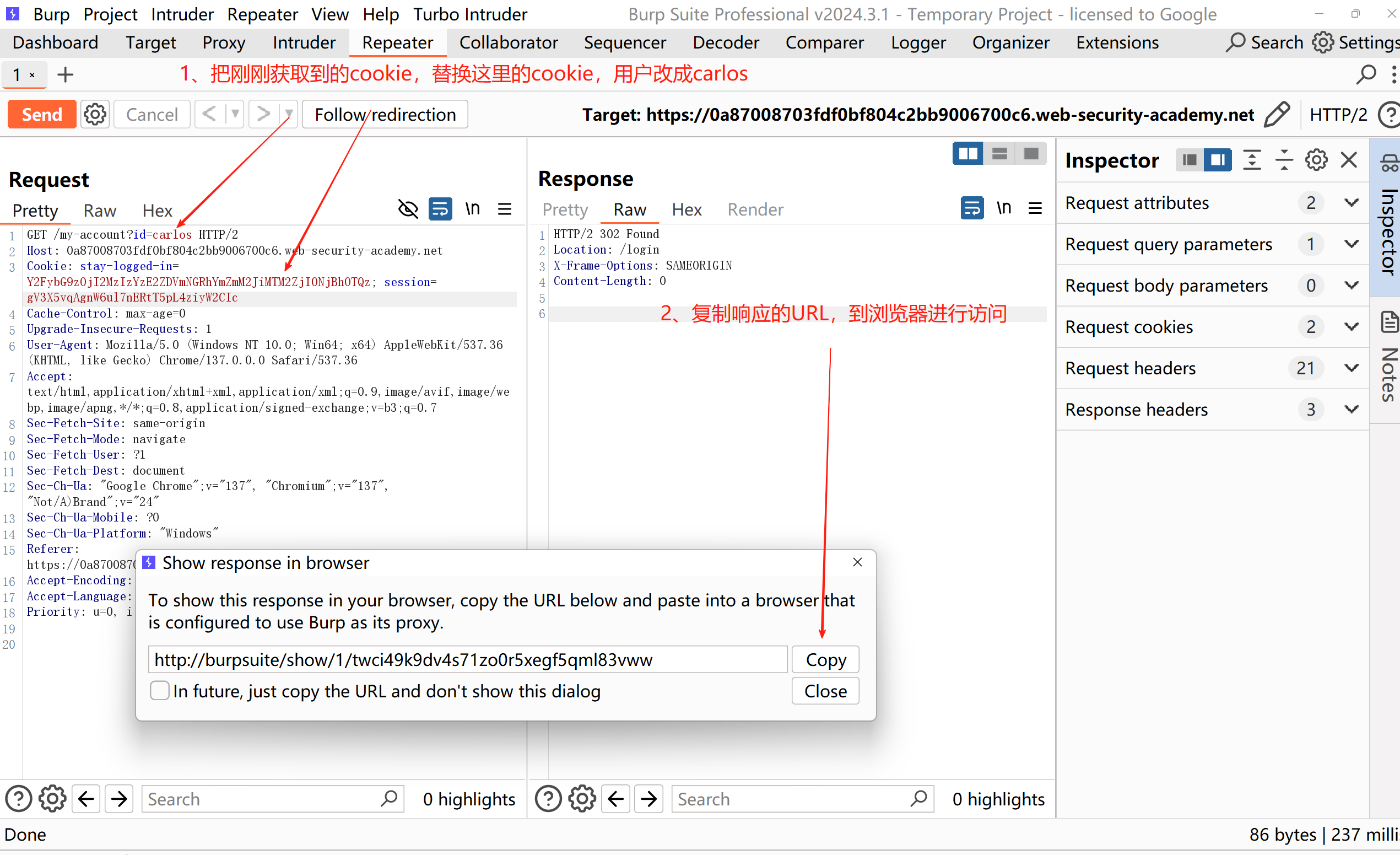
Task: Show newline characters in Request editor
Action: coord(472,209)
